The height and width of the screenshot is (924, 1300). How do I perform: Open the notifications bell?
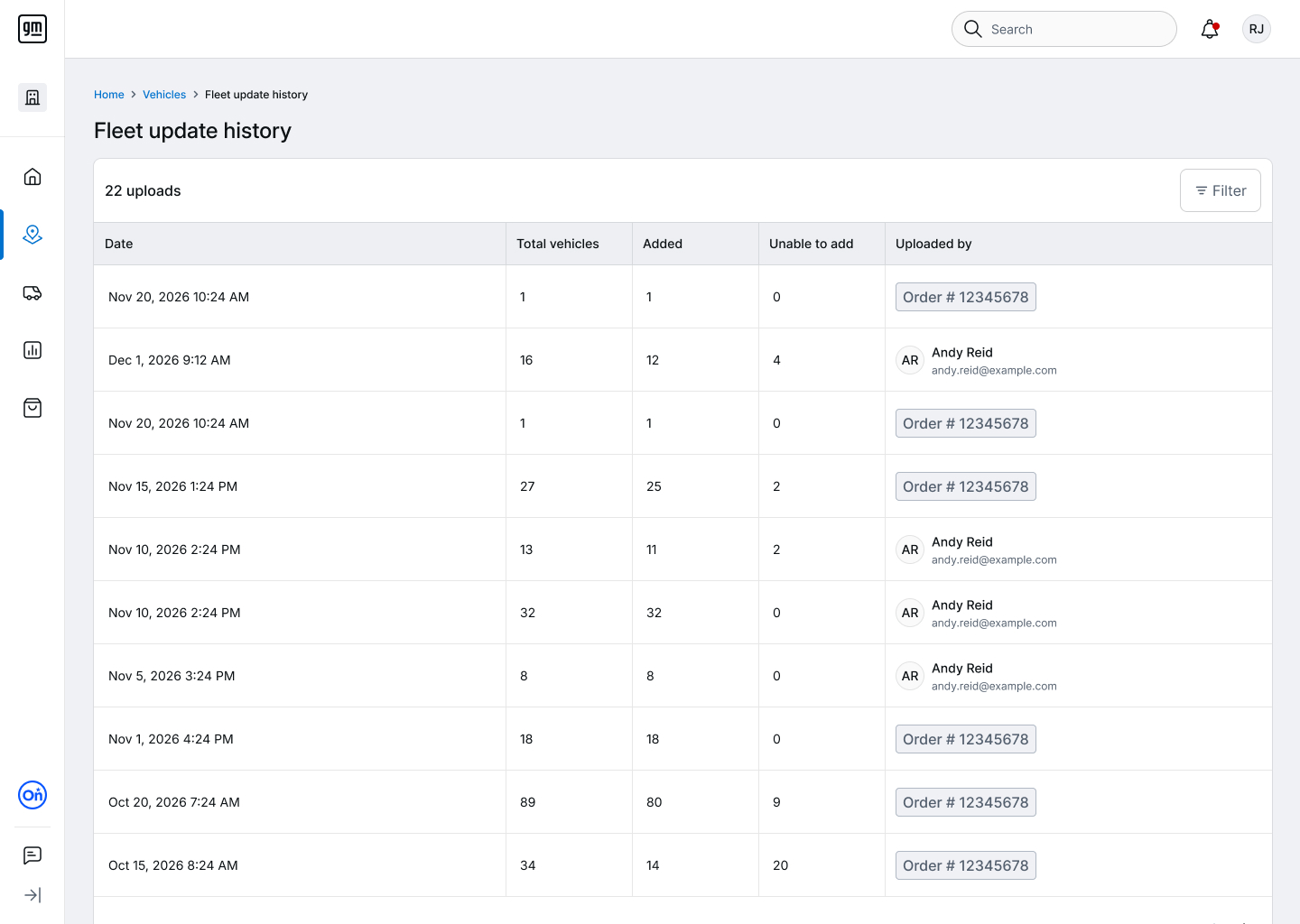pos(1210,29)
